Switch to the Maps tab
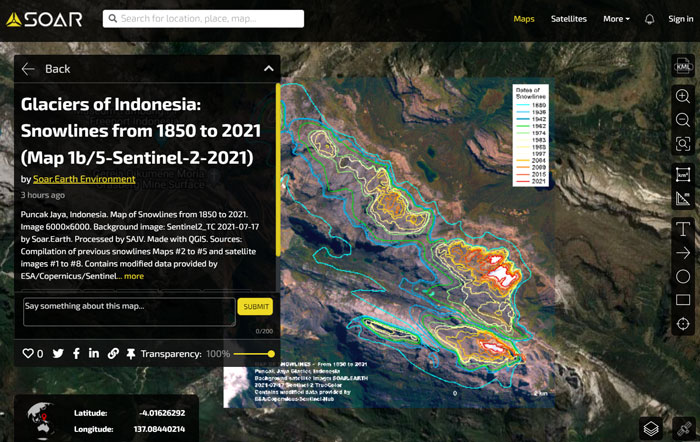 [x=524, y=19]
